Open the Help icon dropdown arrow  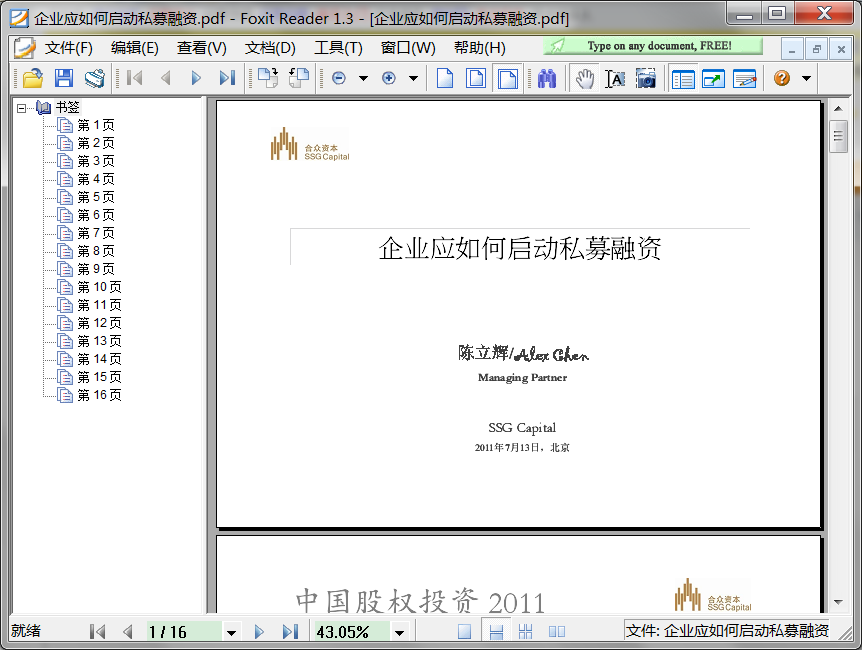pos(806,79)
